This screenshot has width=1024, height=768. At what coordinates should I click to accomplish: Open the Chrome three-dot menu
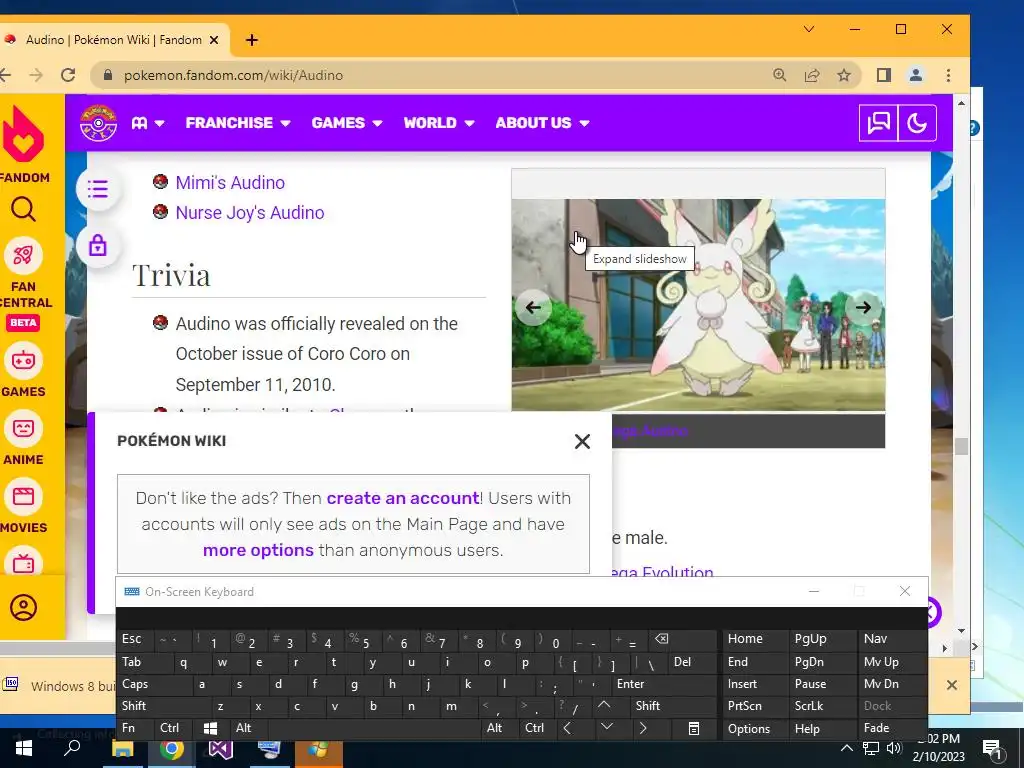click(948, 75)
